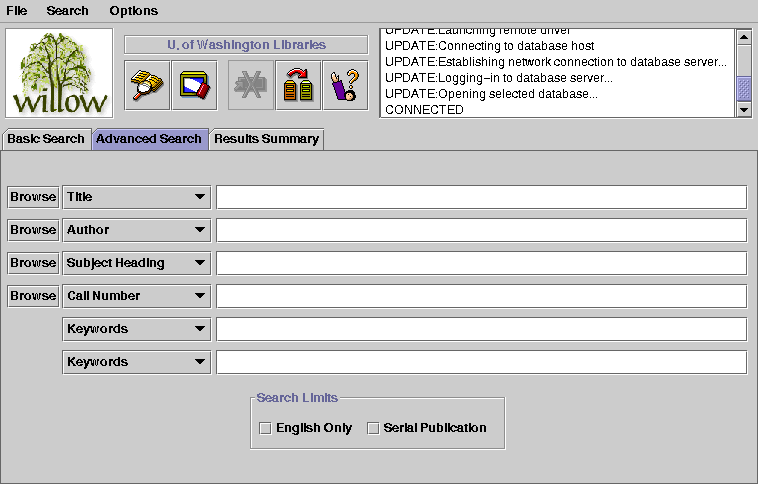This screenshot has width=758, height=484.
Task: Expand the Title field type dropdown
Action: click(136, 197)
